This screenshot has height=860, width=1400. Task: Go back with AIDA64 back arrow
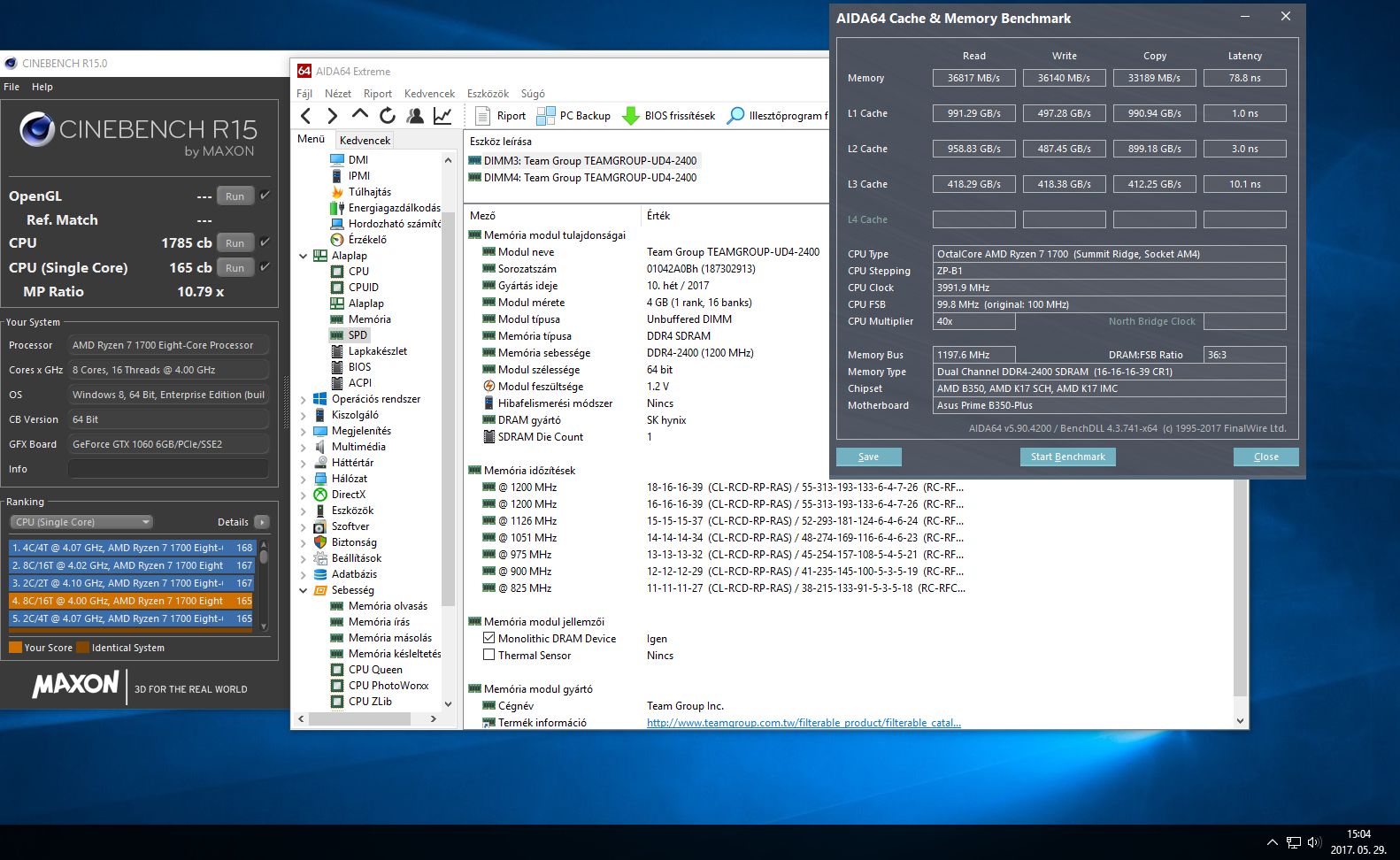tap(306, 115)
